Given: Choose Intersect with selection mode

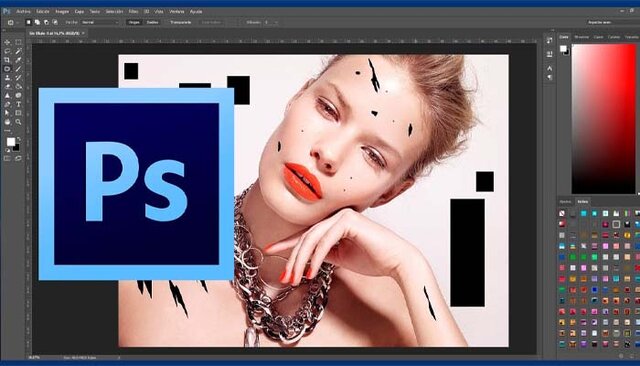Looking at the screenshot, I should point(55,22).
